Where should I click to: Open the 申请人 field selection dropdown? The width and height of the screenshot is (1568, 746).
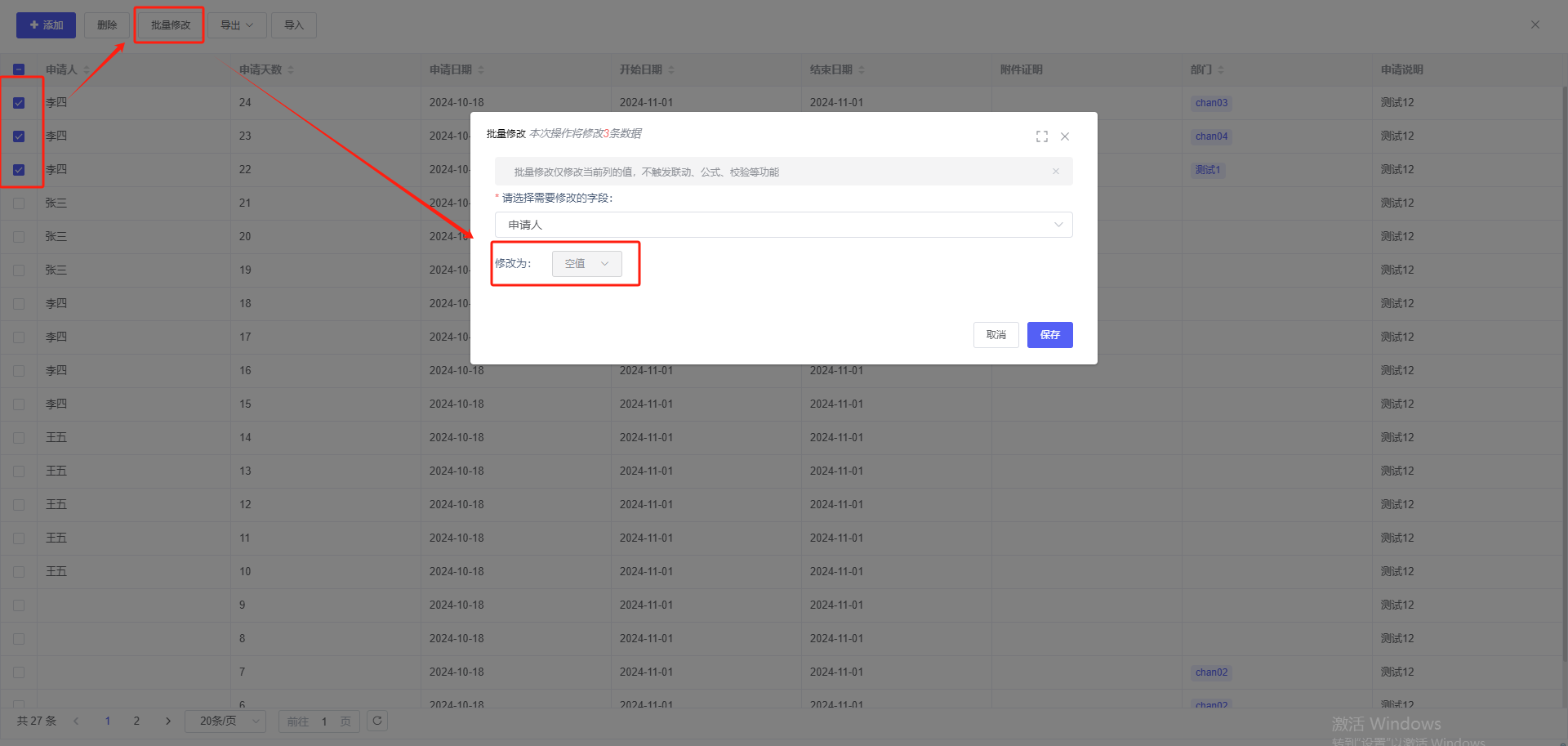point(783,225)
